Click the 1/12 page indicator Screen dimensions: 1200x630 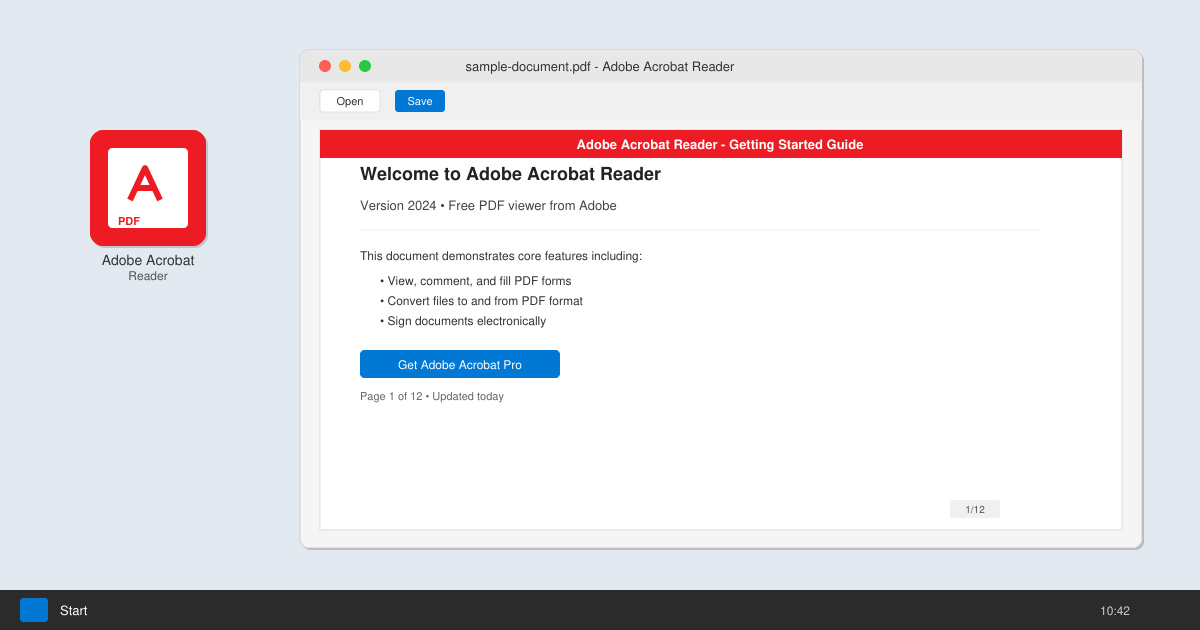[x=975, y=509]
